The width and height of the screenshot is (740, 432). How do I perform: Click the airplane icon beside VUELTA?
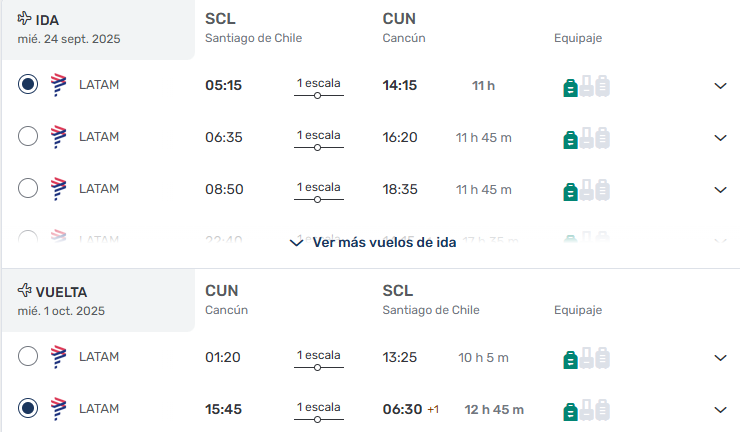click(x=24, y=290)
